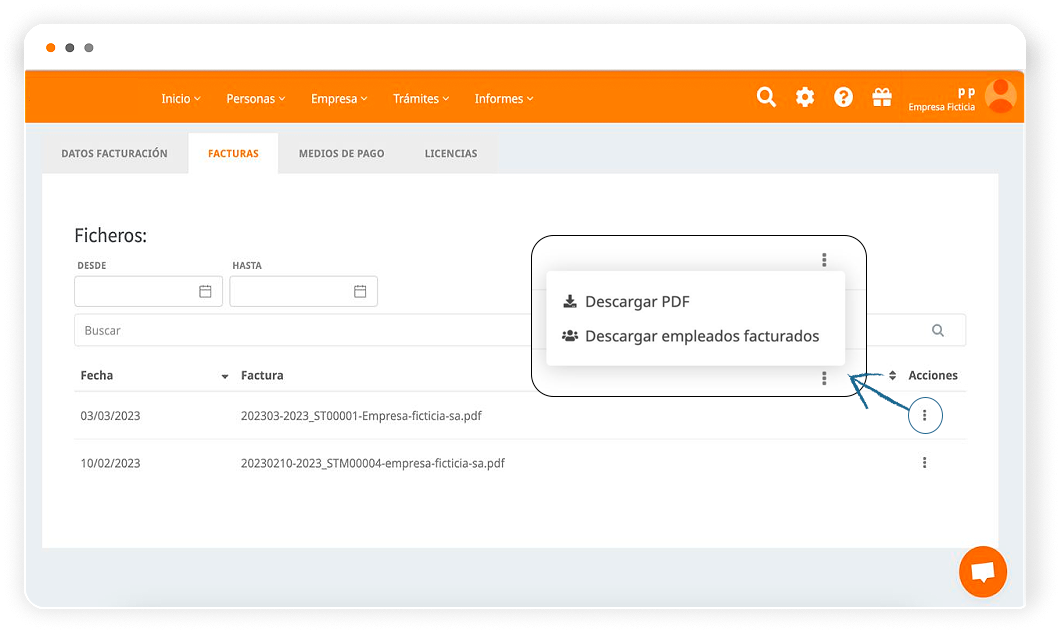
Task: Expand the Personas dropdown menu
Action: (x=256, y=99)
